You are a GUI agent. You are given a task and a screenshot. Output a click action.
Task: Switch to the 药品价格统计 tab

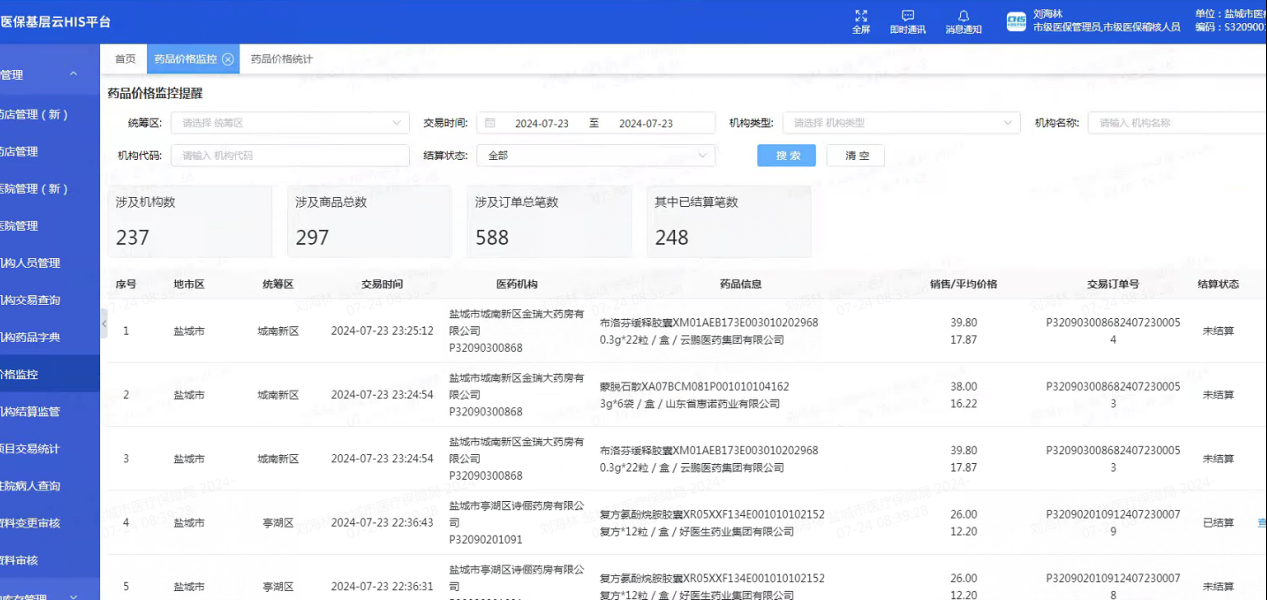(282, 59)
